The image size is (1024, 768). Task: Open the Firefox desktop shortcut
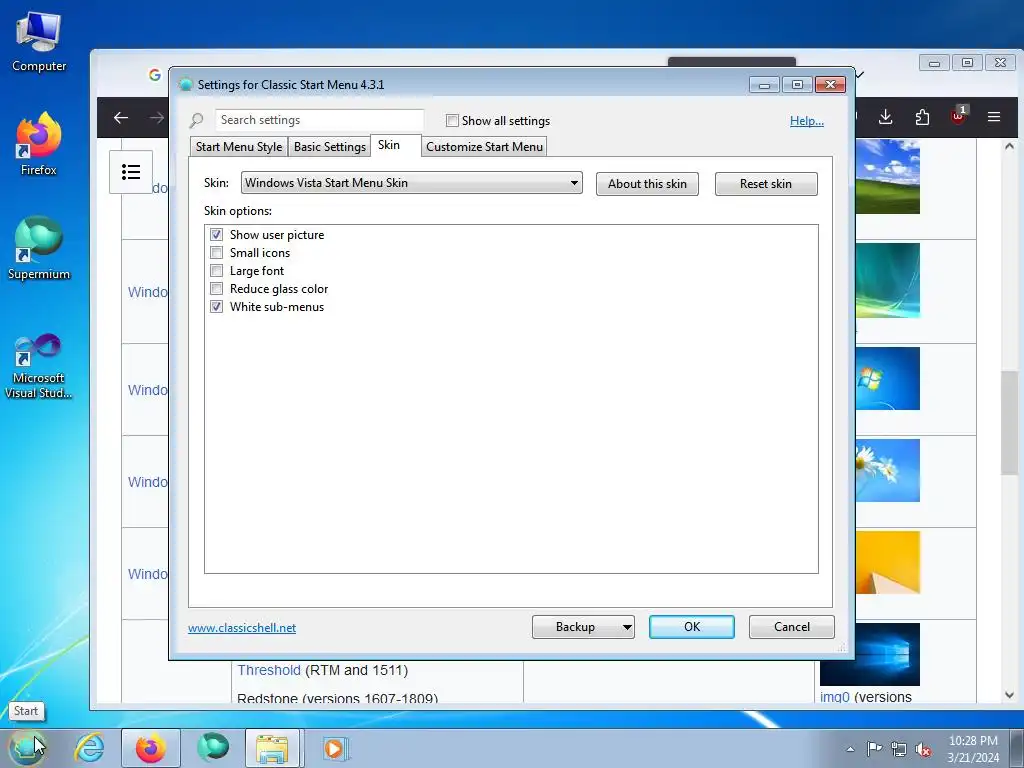coord(39,144)
